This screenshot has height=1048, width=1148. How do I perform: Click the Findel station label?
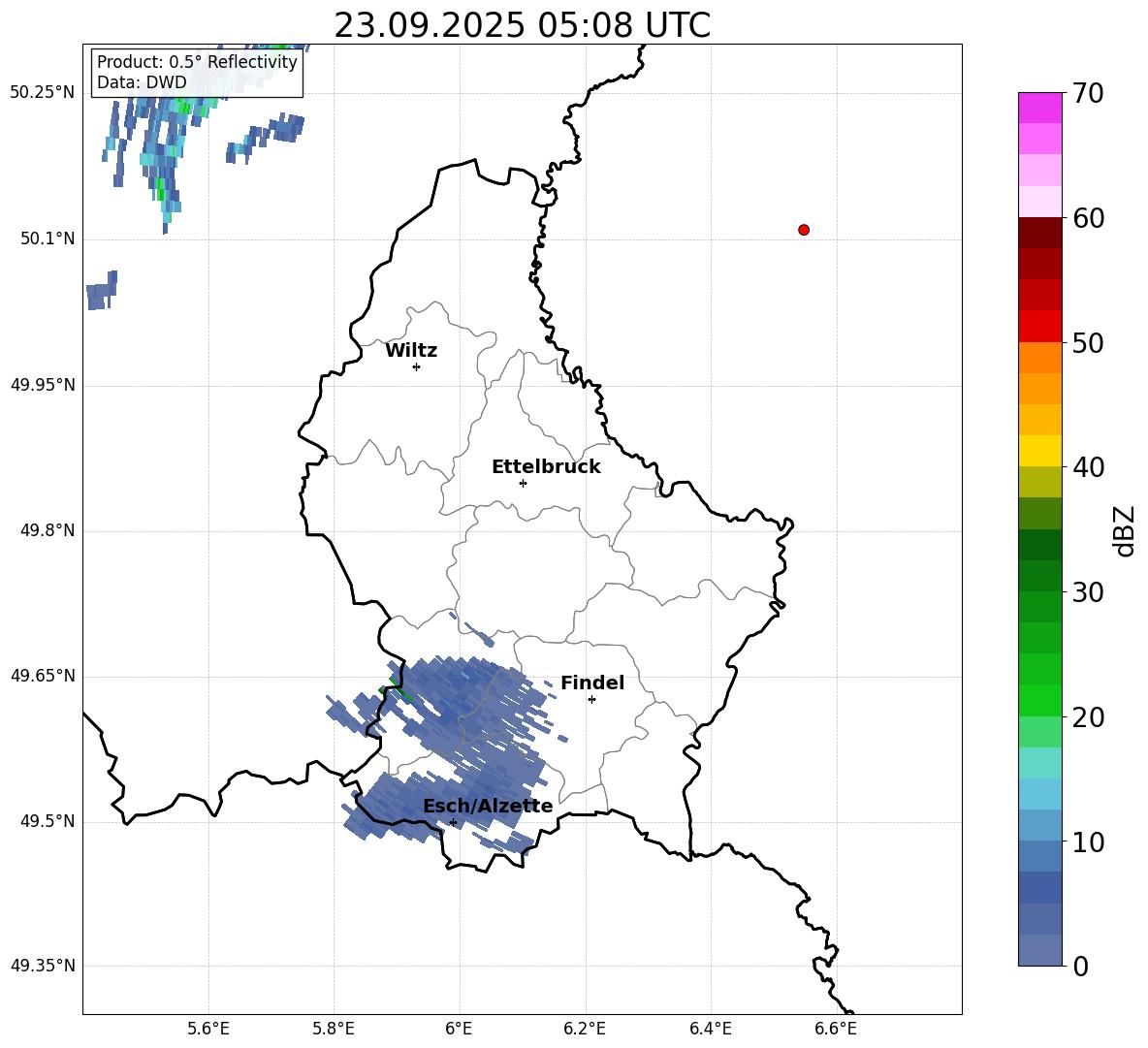click(592, 683)
